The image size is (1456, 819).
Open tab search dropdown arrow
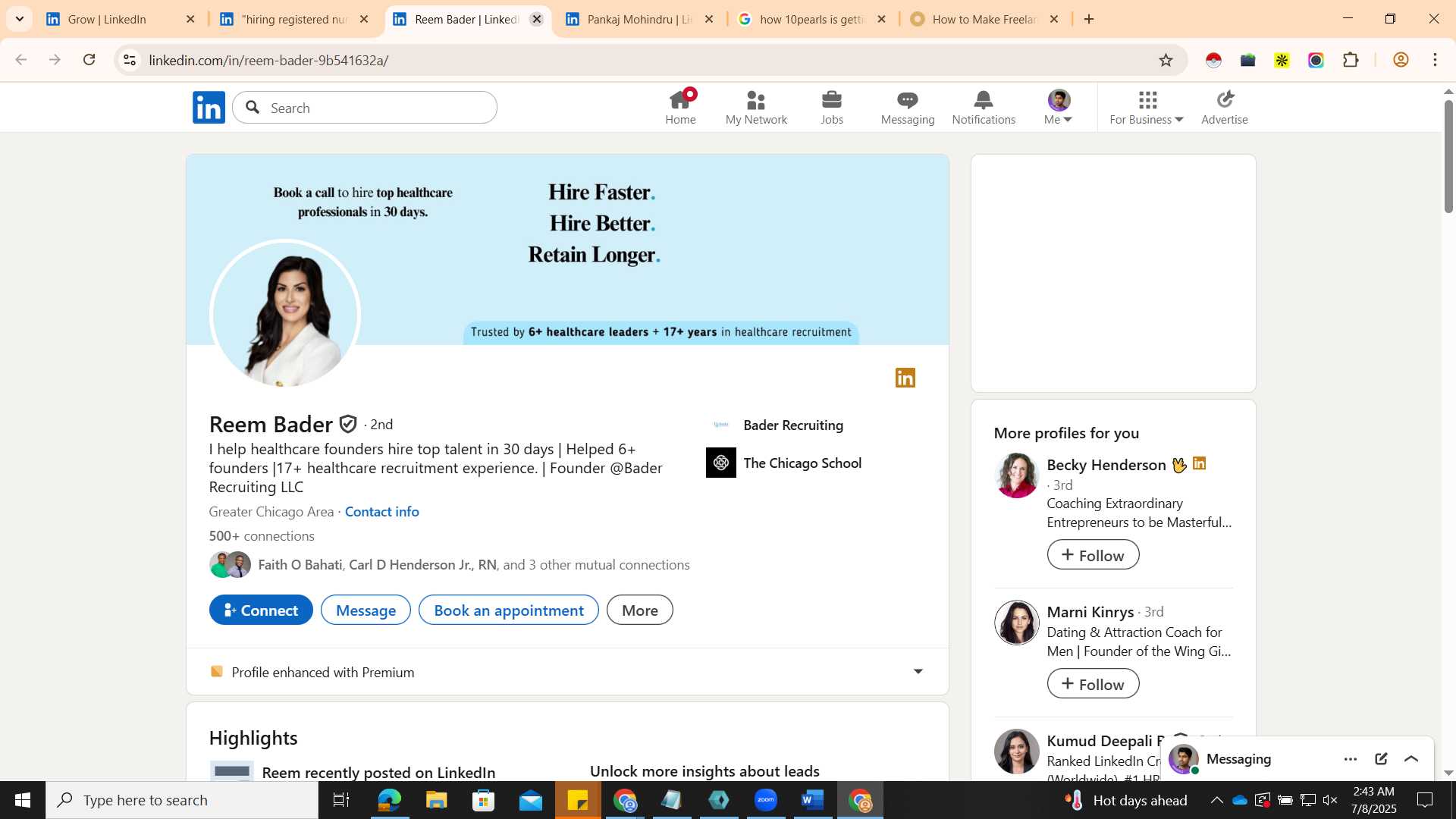[20, 19]
